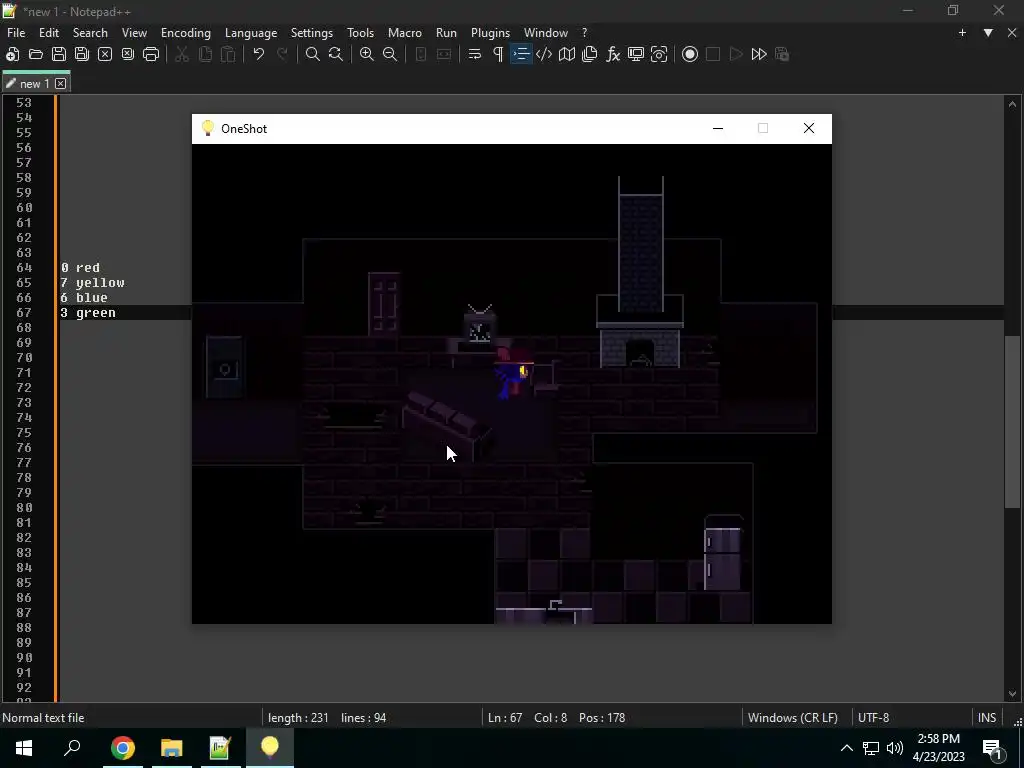1024x768 pixels.
Task: Click the user-defined language code brackets icon
Action: (543, 54)
